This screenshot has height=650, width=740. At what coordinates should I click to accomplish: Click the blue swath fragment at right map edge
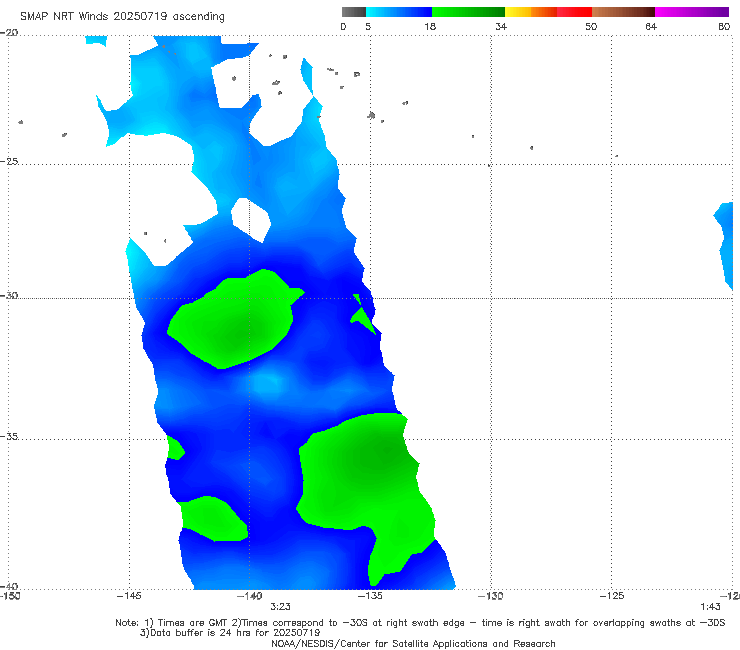pyautogui.click(x=724, y=245)
